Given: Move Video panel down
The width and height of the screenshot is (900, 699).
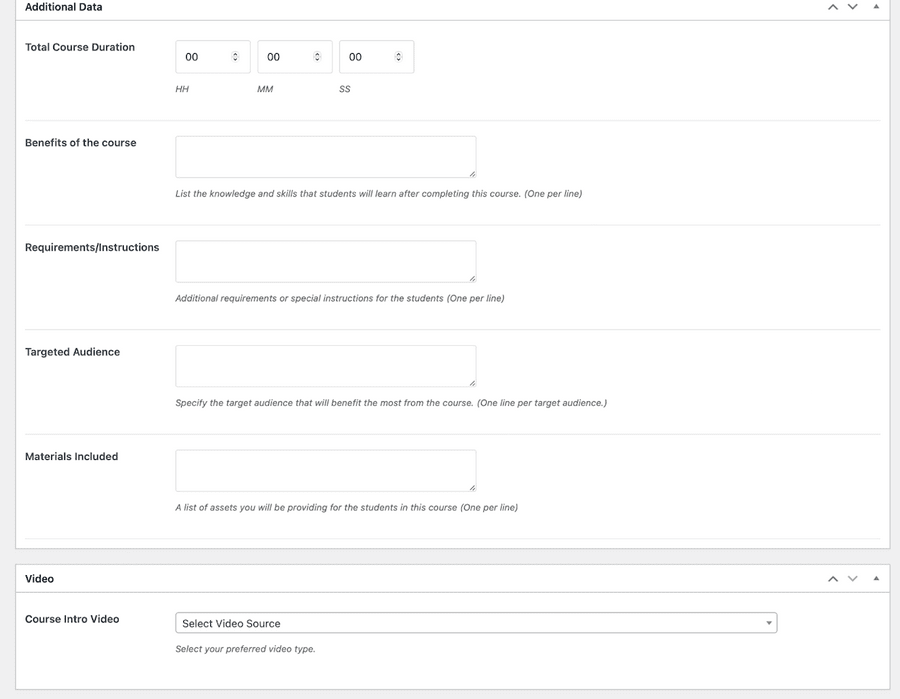Looking at the screenshot, I should coord(853,579).
